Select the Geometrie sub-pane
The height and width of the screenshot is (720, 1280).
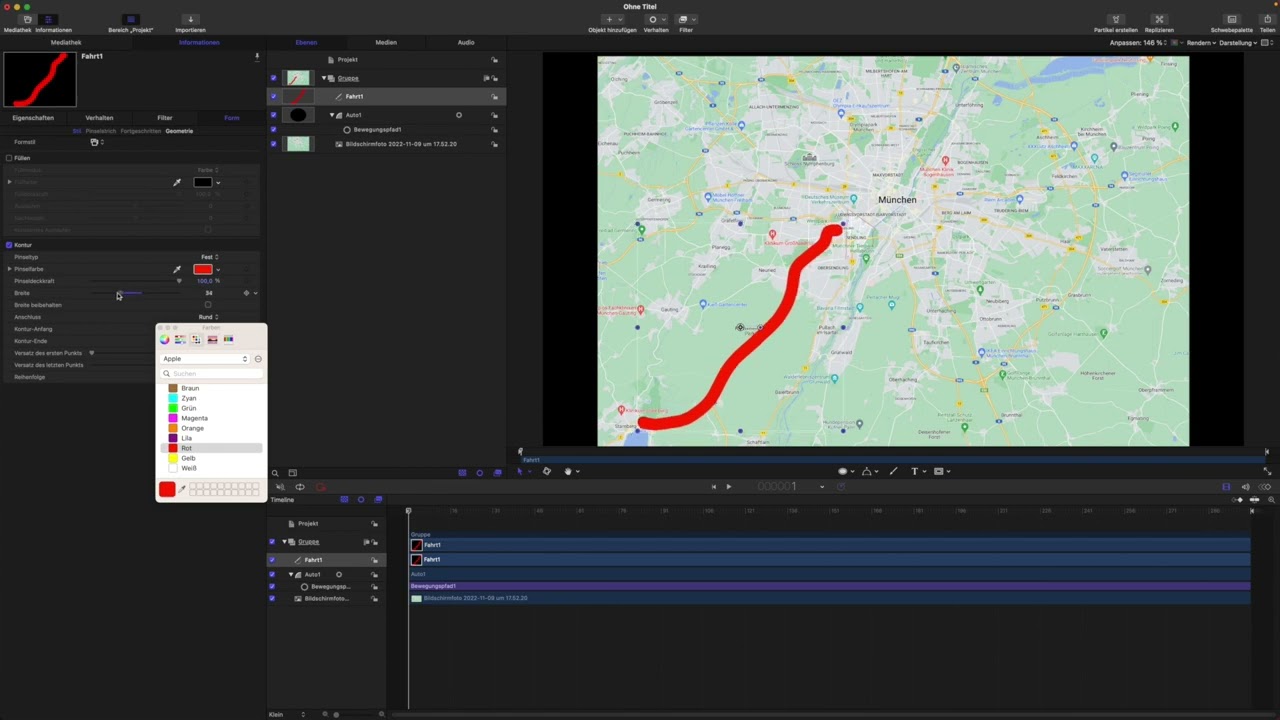point(179,131)
